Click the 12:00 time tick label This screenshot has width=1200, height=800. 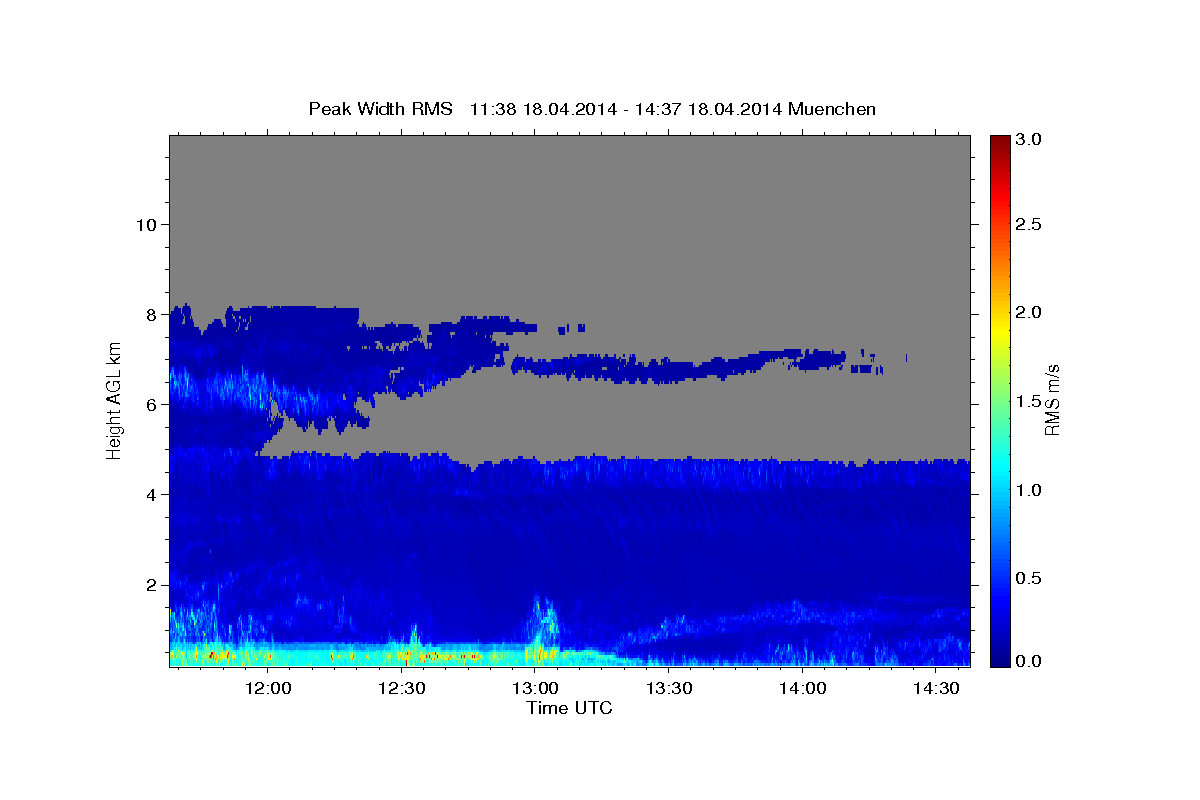point(268,688)
